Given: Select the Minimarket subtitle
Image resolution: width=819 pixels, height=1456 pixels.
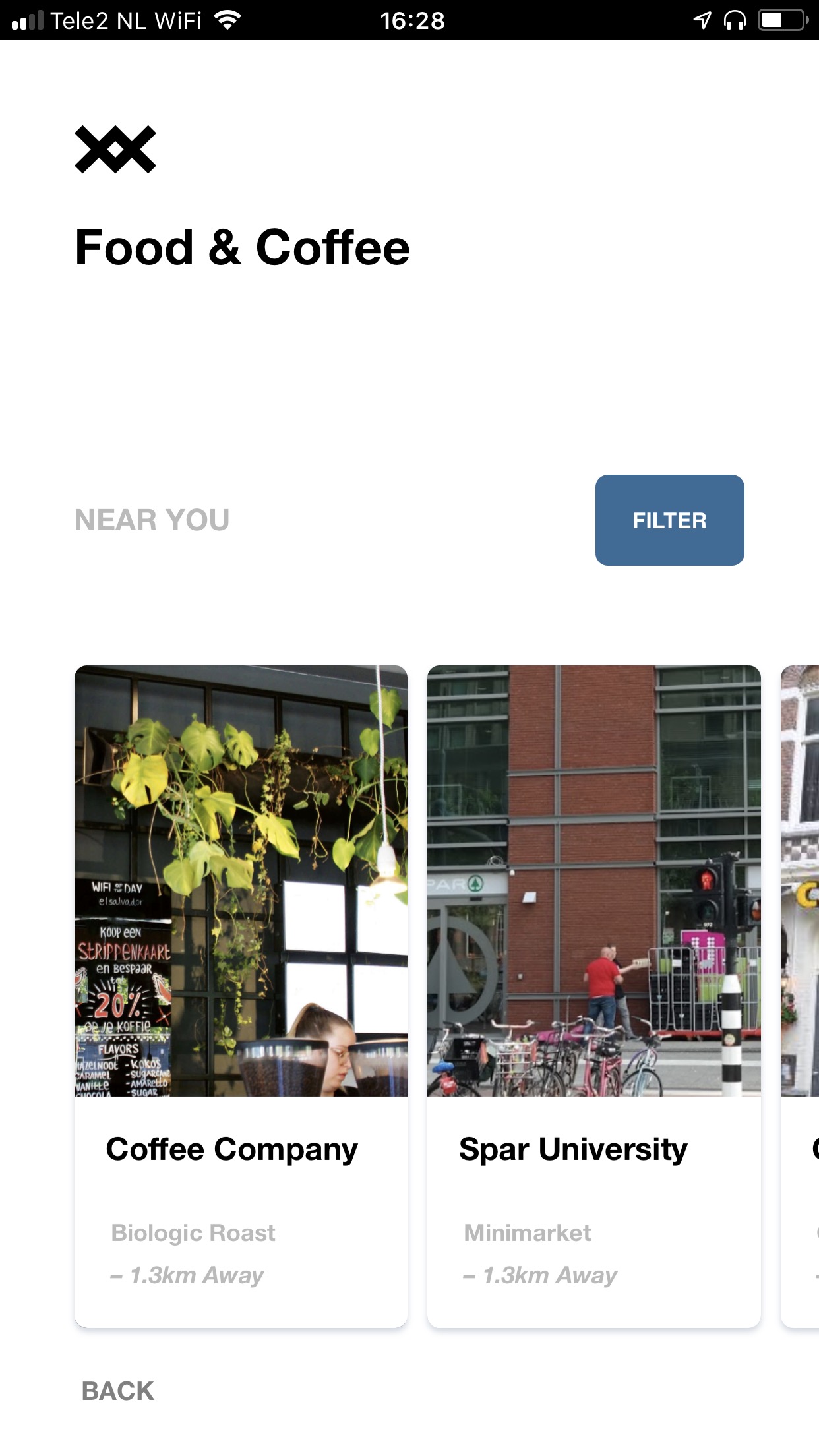Looking at the screenshot, I should 528,1232.
